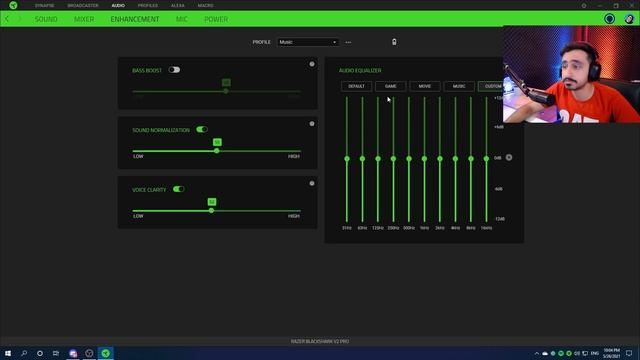Open the profile options three-dot menu

(x=348, y=42)
